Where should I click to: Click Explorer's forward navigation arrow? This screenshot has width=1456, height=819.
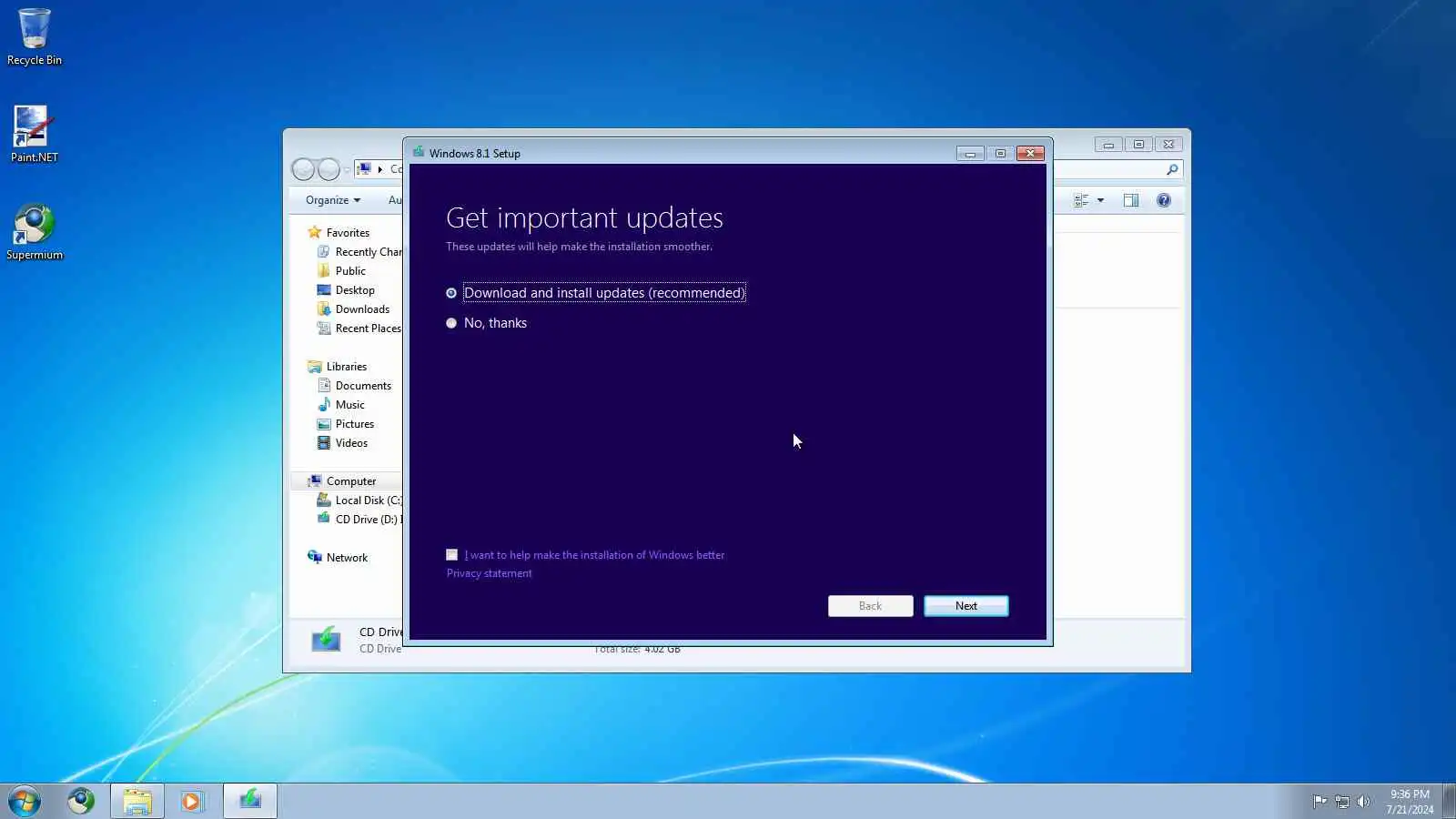click(329, 169)
